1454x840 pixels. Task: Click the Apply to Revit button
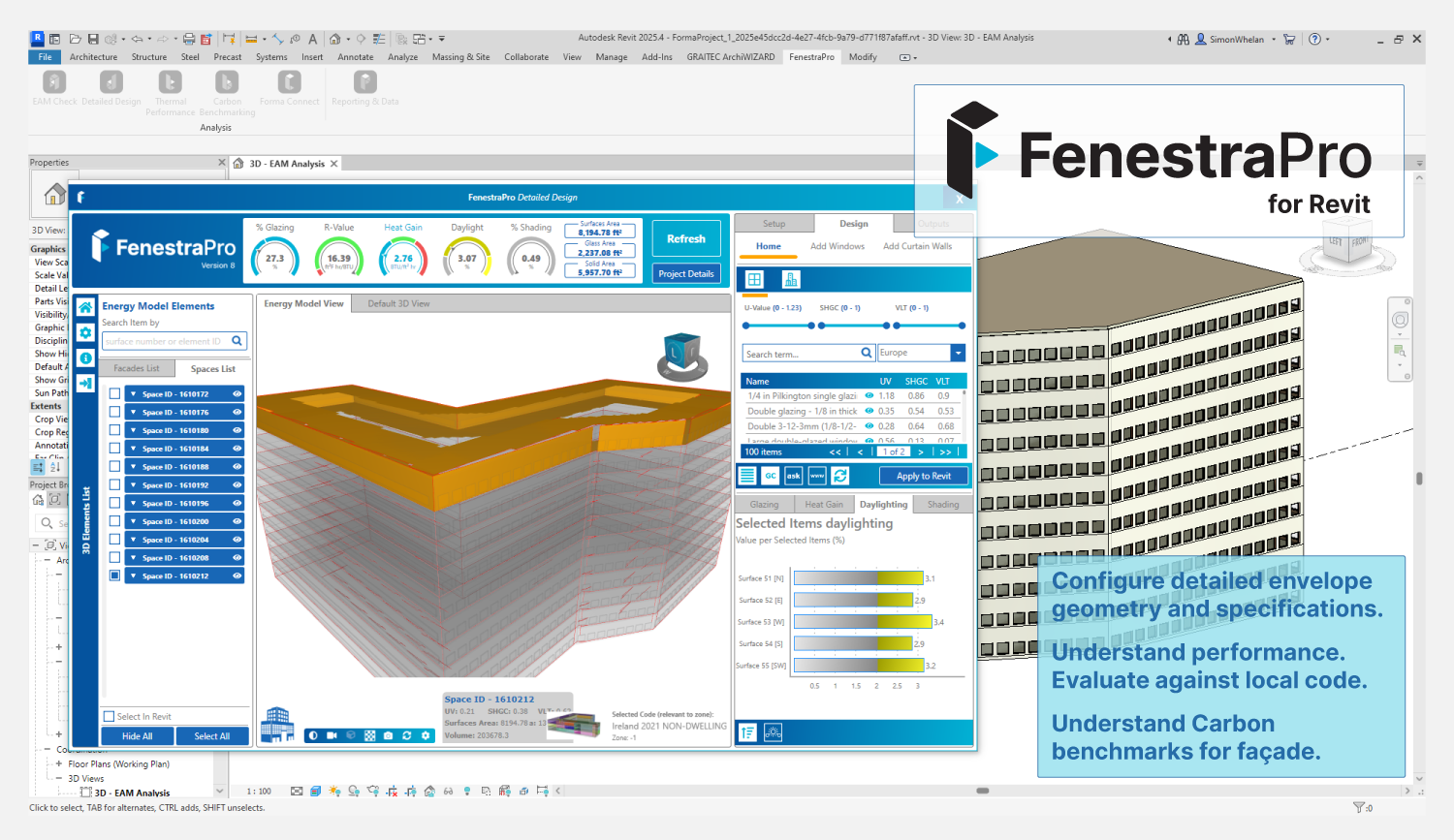(x=924, y=476)
